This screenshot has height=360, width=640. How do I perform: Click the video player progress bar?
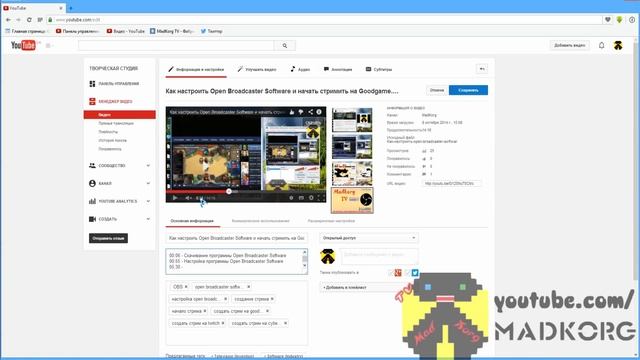coord(246,191)
